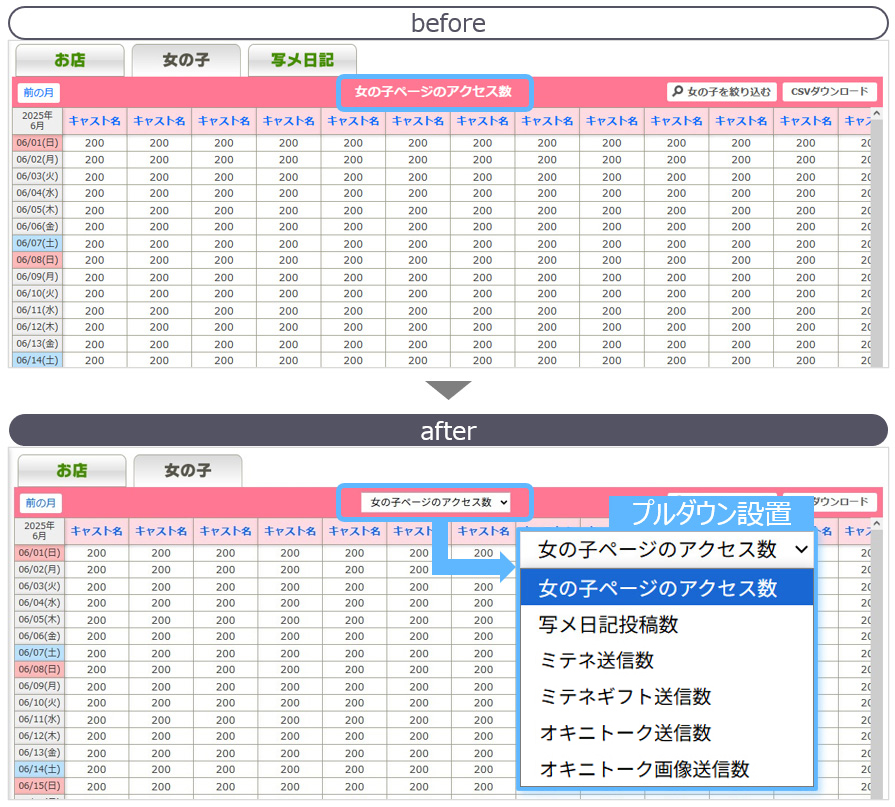Viewport: 895px width, 807px height.
Task: Switch to お店 tab in before panel
Action: coord(70,60)
